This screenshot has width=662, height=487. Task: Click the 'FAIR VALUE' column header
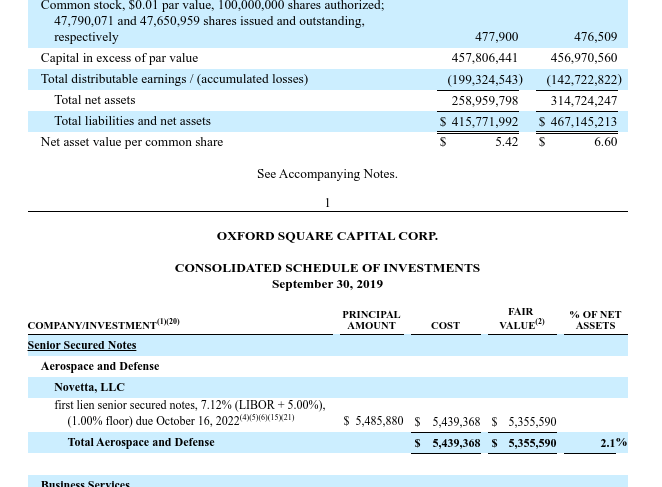tap(521, 318)
